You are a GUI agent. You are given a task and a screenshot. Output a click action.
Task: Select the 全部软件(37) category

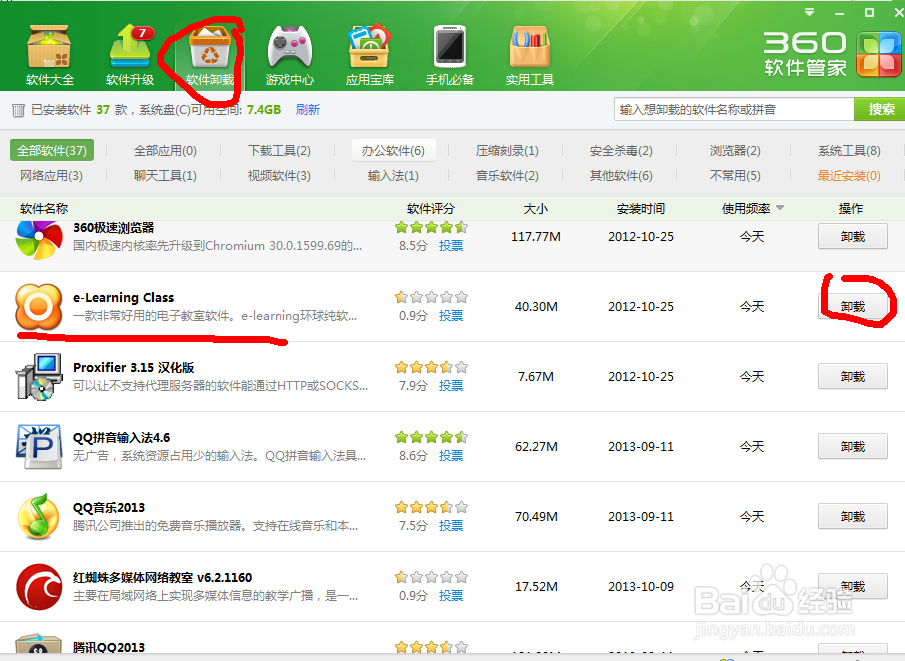pos(51,151)
